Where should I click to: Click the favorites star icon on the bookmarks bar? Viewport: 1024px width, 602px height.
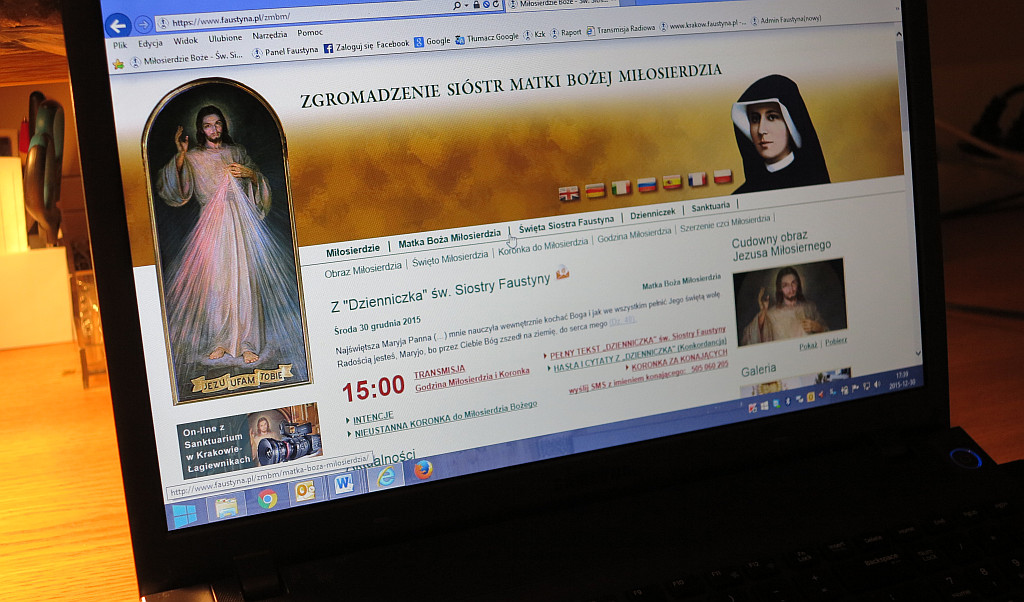(118, 63)
